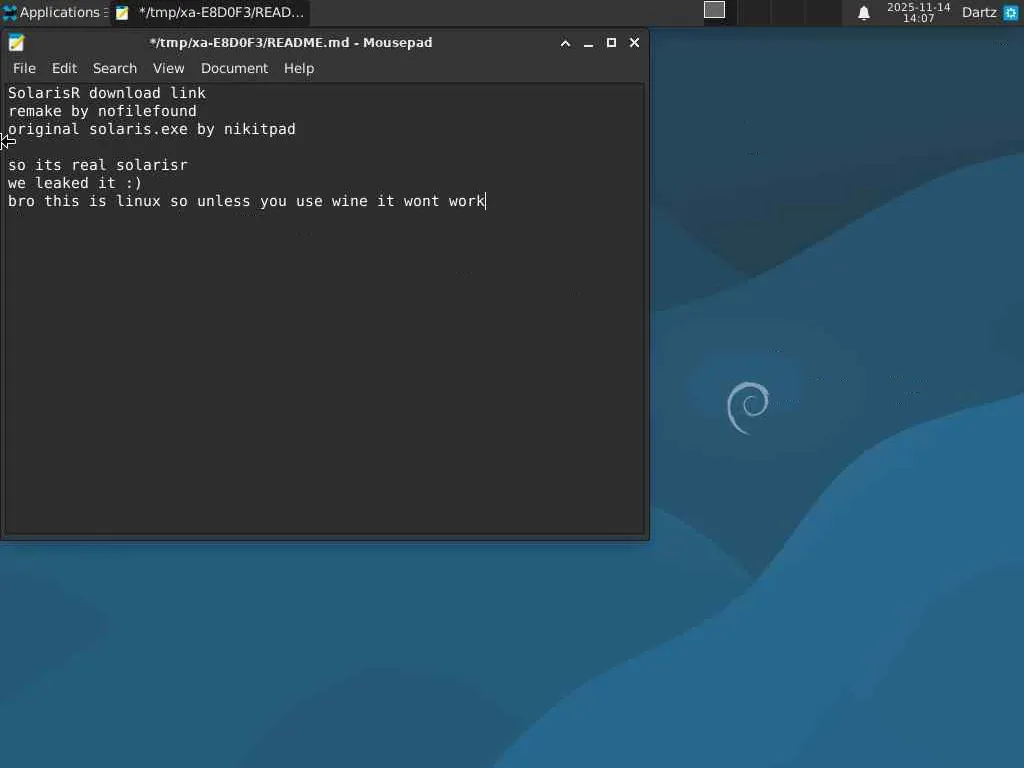Click the line 'SolarisR download link'

click(106, 93)
